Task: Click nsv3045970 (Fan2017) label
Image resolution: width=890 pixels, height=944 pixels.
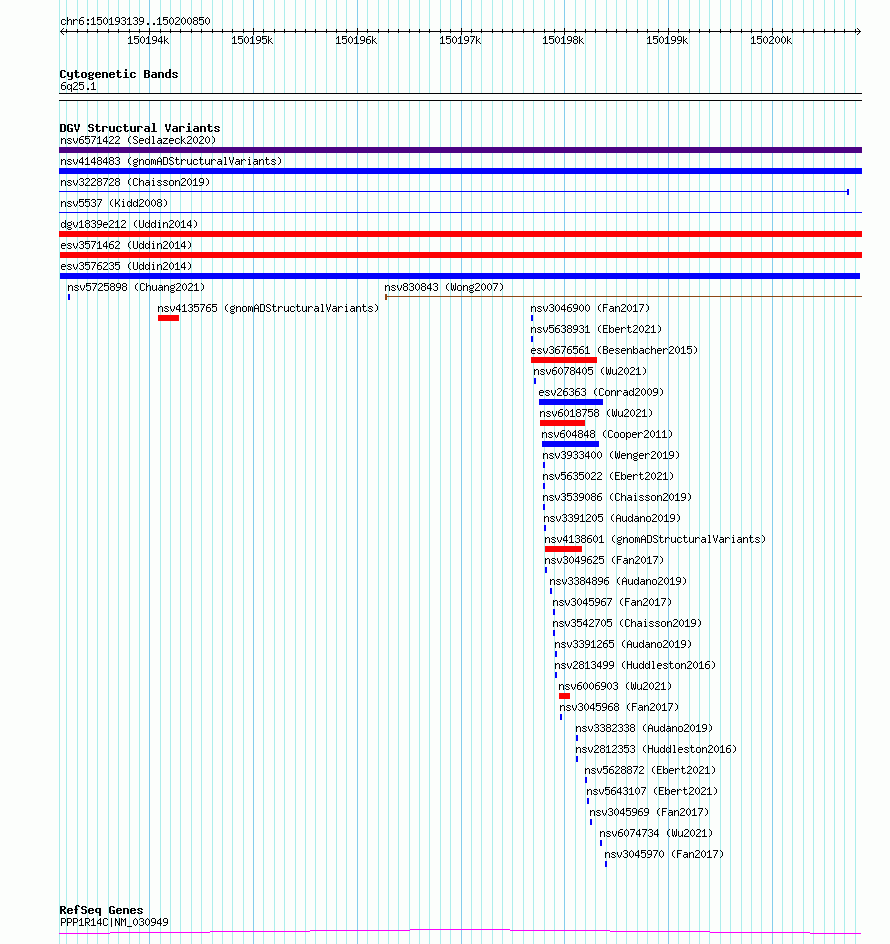Action: click(664, 856)
